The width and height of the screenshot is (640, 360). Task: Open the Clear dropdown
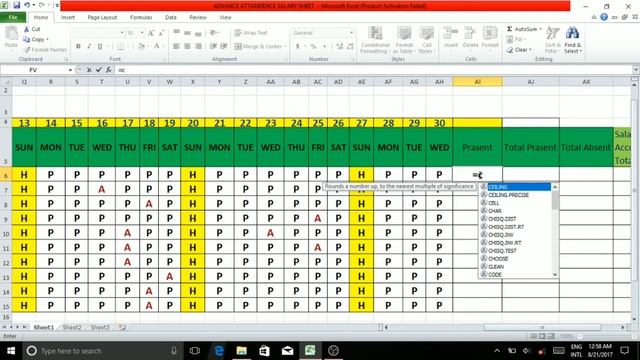click(x=530, y=50)
